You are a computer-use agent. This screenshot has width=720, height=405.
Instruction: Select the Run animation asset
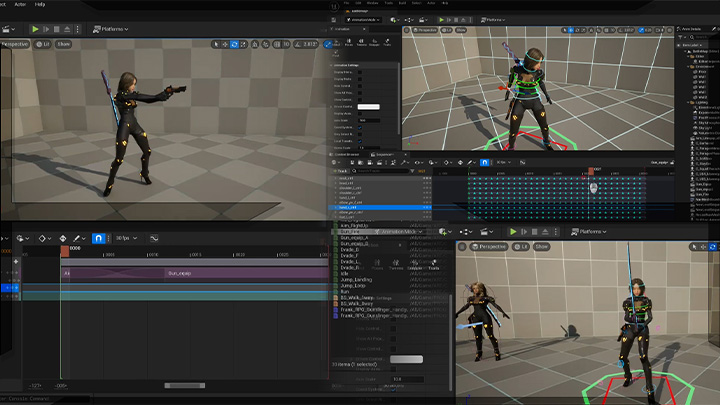(345, 292)
